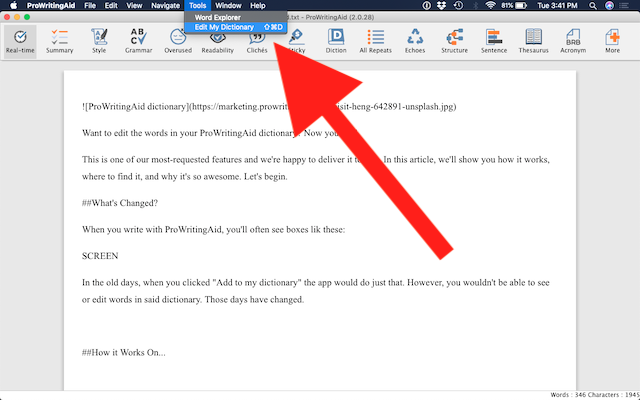This screenshot has height=400, width=640.
Task: Open the View menu
Action: tap(134, 6)
